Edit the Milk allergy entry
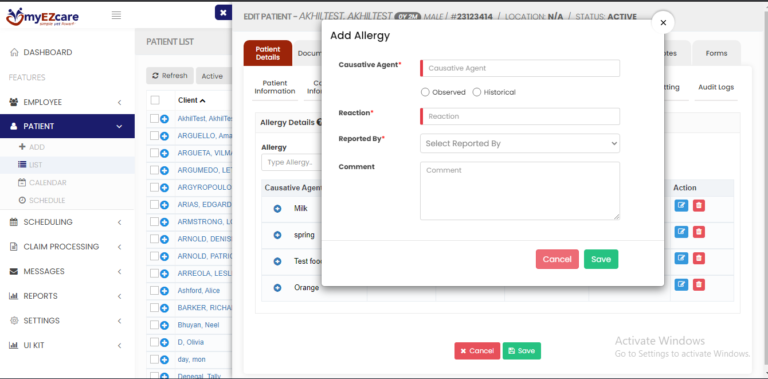This screenshot has width=768, height=379. 681,205
